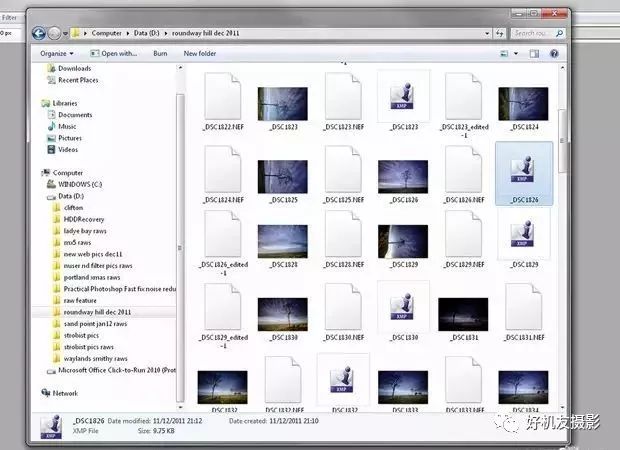The image size is (620, 450).
Task: Select the _DSC1831.NEF file icon
Action: (523, 305)
